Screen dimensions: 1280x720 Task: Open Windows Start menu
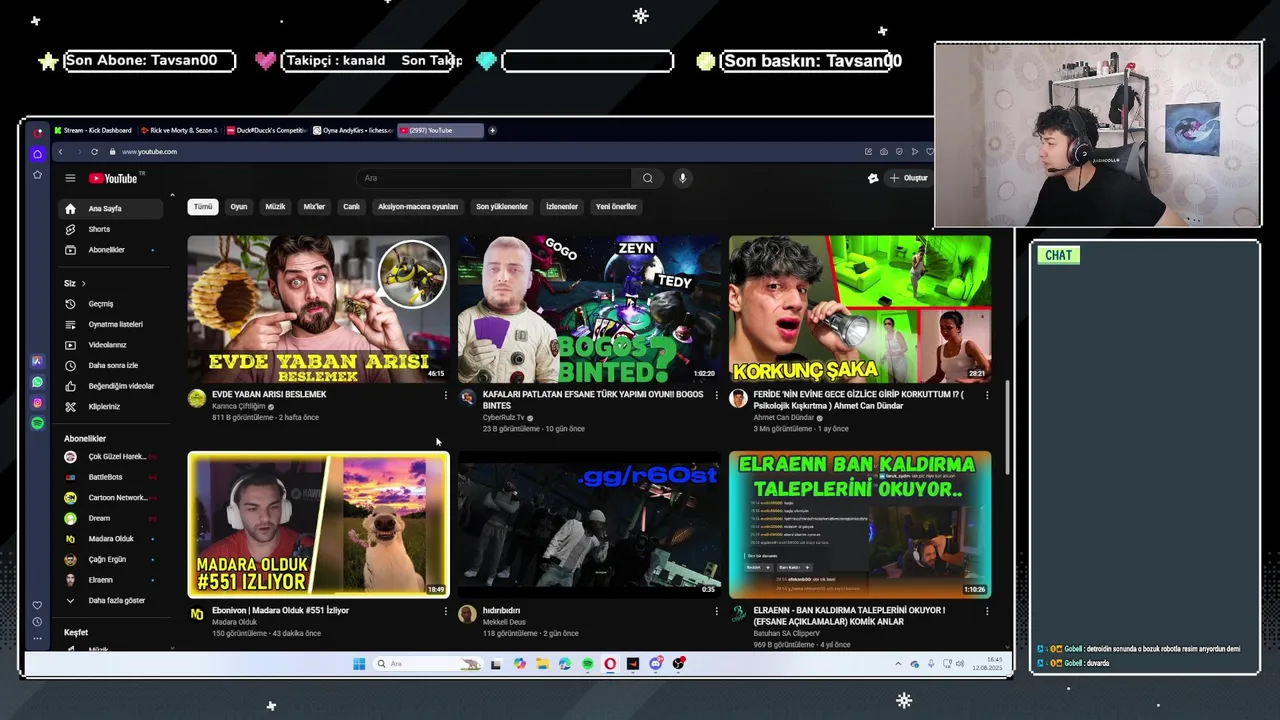click(x=359, y=664)
